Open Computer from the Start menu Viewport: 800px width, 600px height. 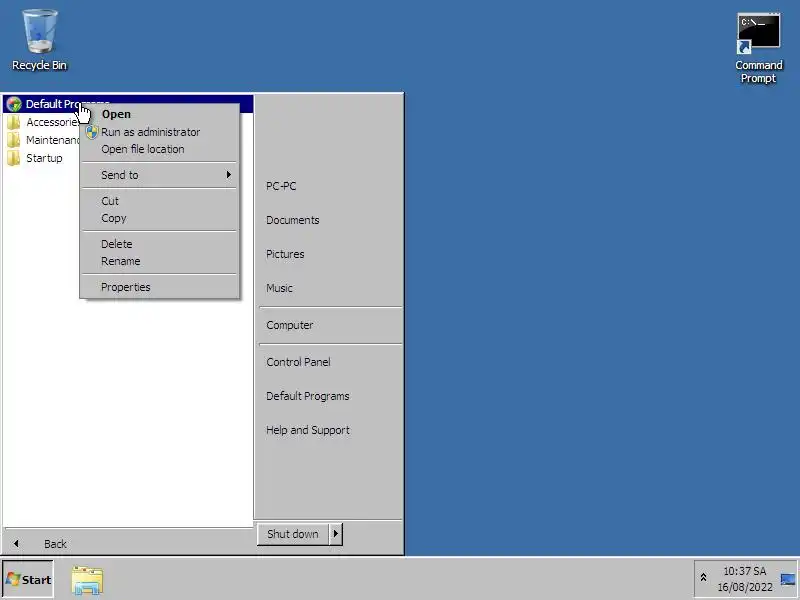coord(290,325)
